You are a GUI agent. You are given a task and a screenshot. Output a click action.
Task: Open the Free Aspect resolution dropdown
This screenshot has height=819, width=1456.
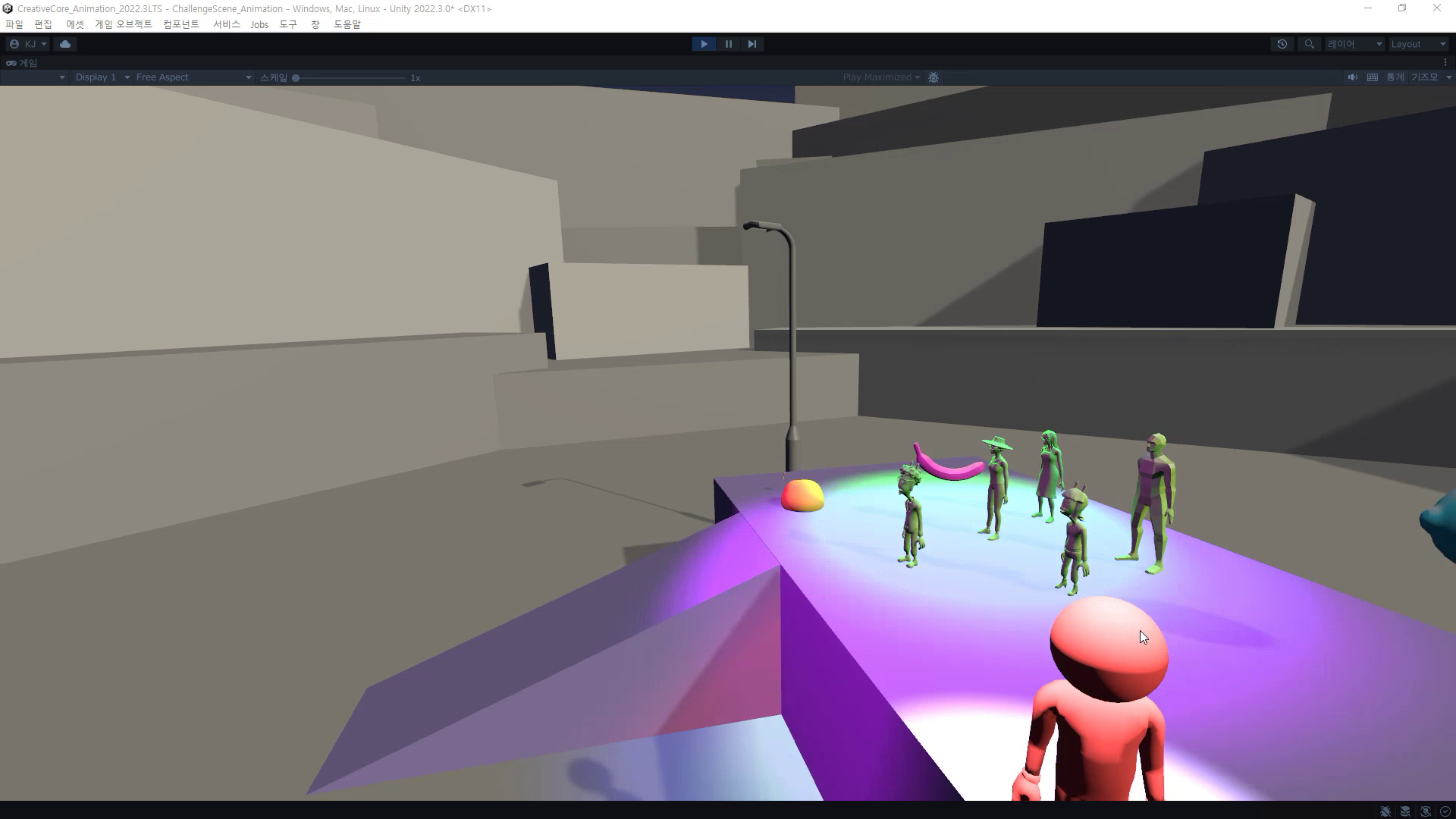192,77
